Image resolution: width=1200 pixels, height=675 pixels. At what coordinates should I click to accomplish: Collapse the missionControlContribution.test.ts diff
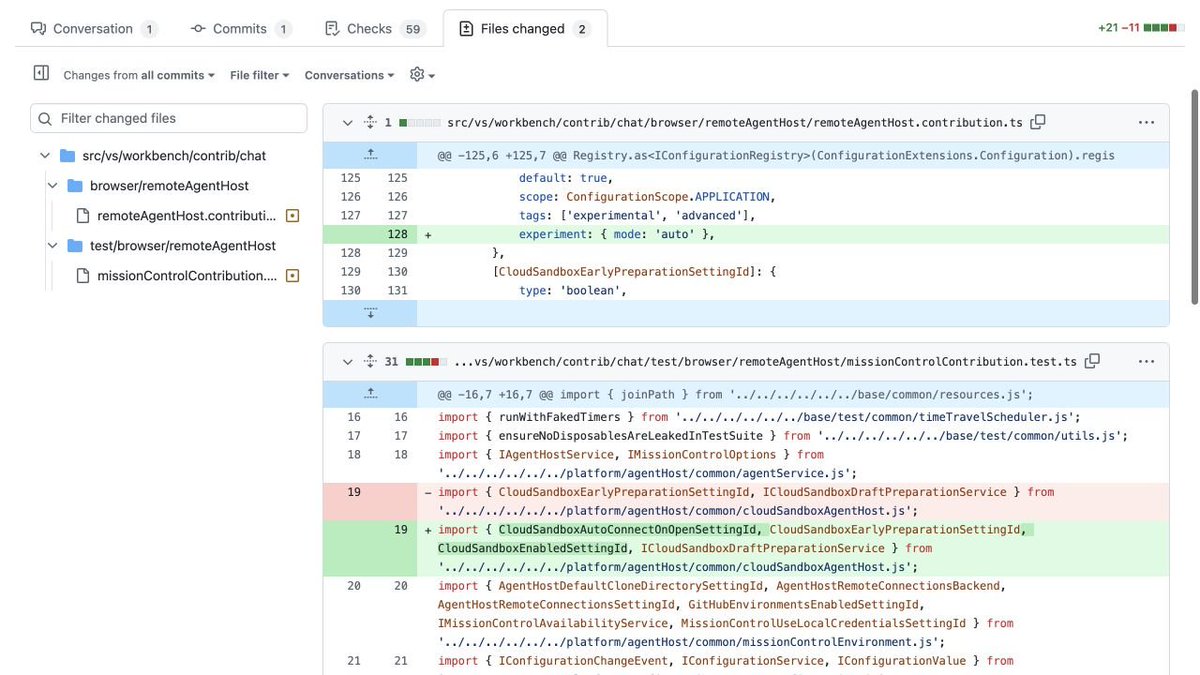click(x=347, y=361)
